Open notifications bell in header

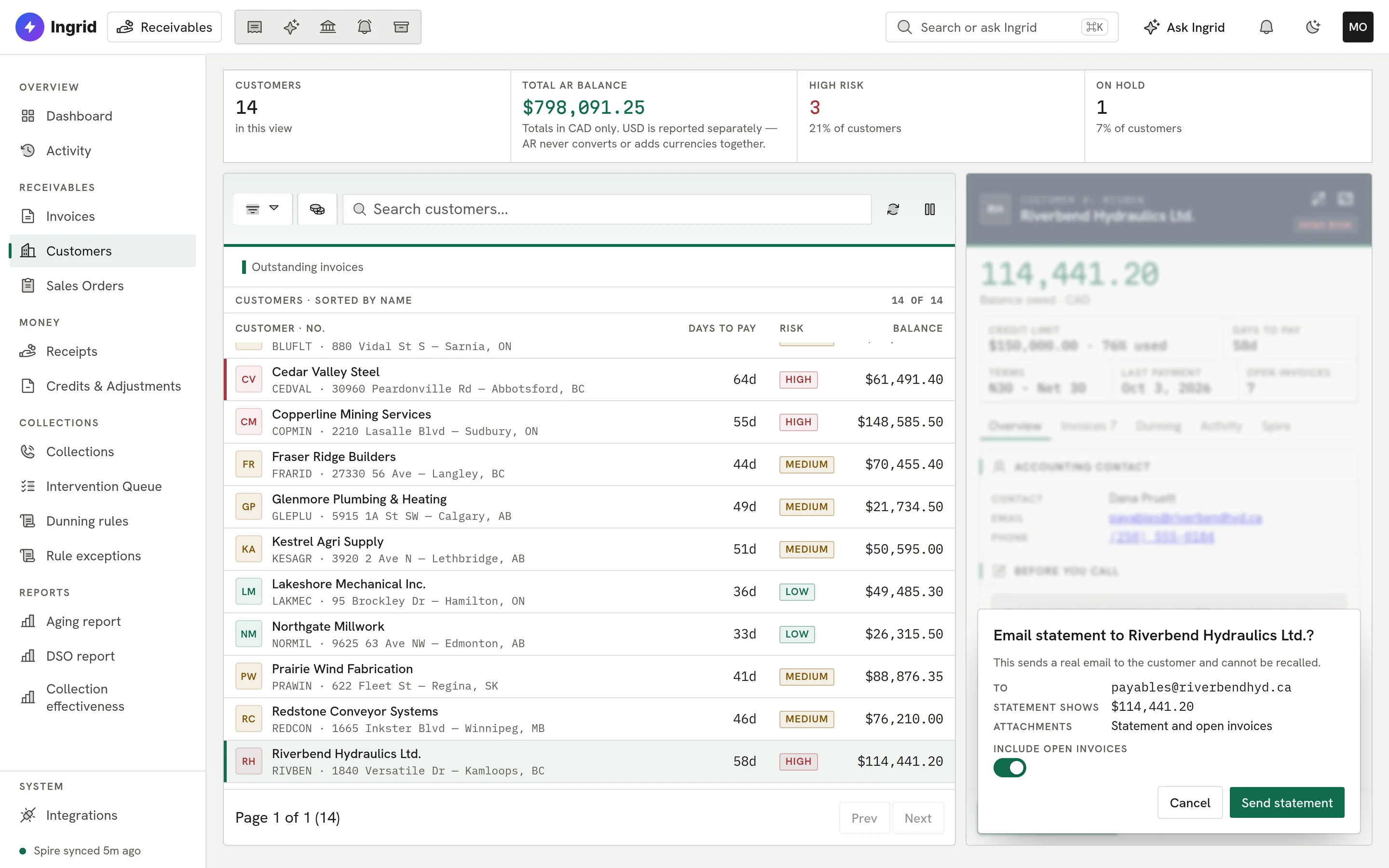[x=1266, y=27]
